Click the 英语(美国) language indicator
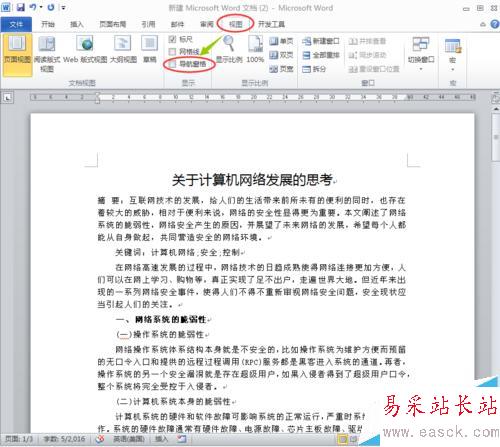The image size is (500, 447). coord(129,439)
